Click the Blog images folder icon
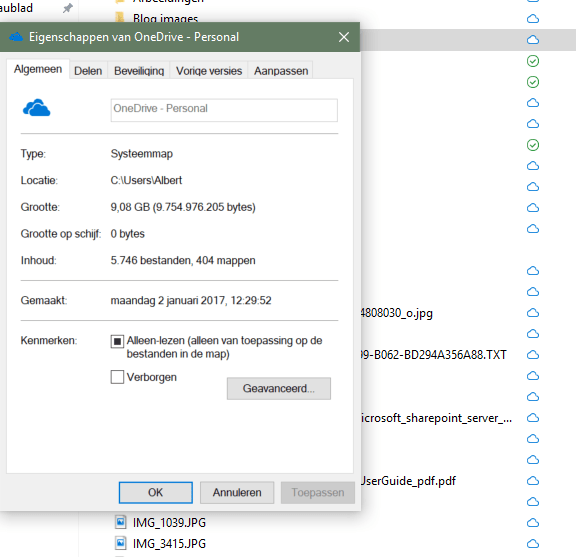 point(120,18)
